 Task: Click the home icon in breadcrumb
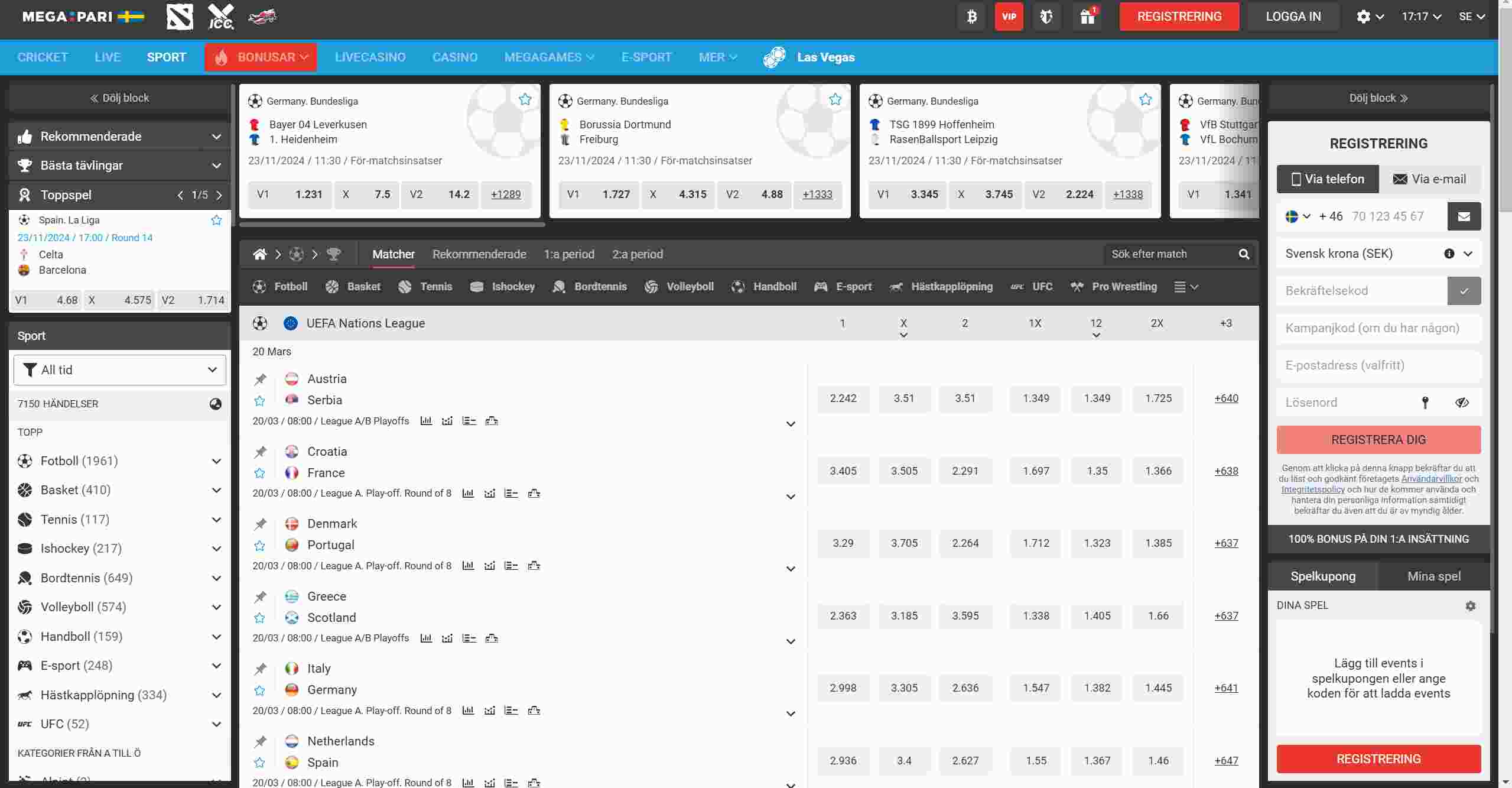coord(259,254)
